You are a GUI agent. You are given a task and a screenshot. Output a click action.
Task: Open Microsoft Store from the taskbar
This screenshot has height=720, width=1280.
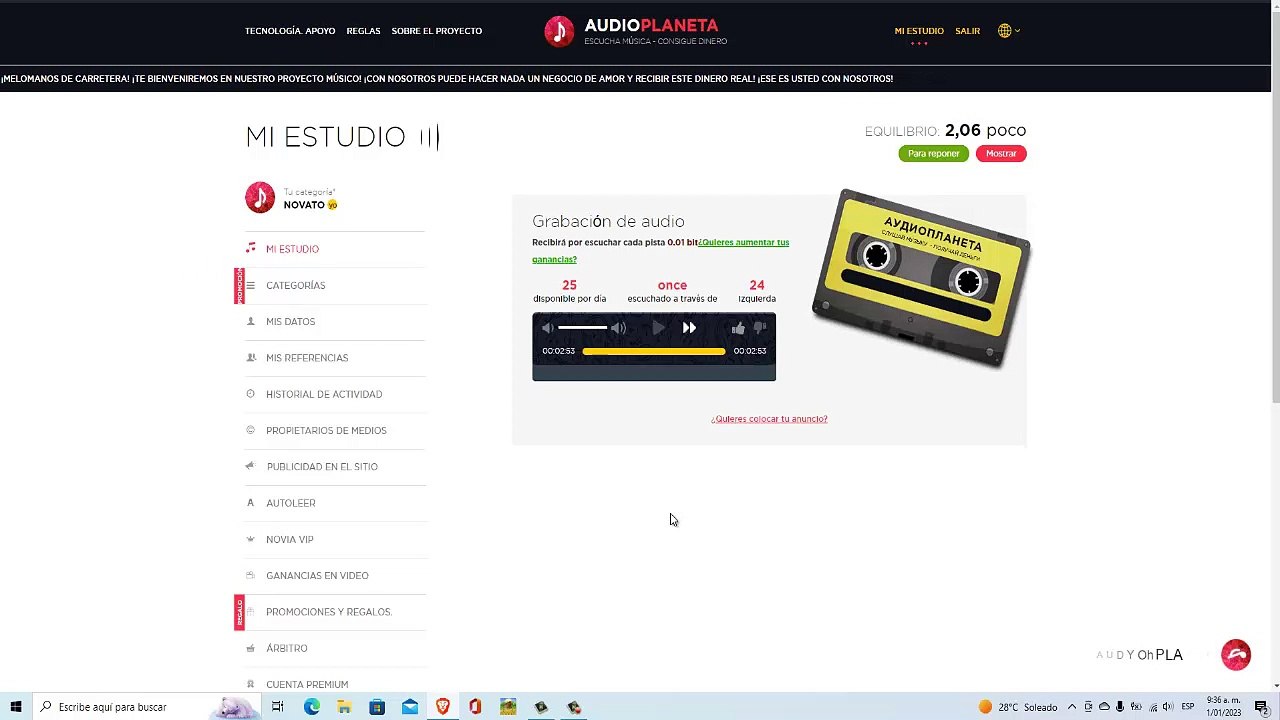pos(377,707)
